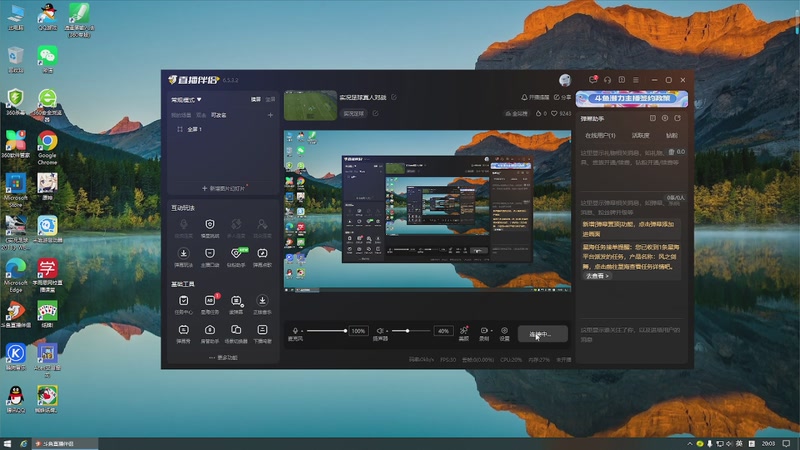Open the messages icon with red notification
This screenshot has height=450, width=800.
(x=593, y=80)
